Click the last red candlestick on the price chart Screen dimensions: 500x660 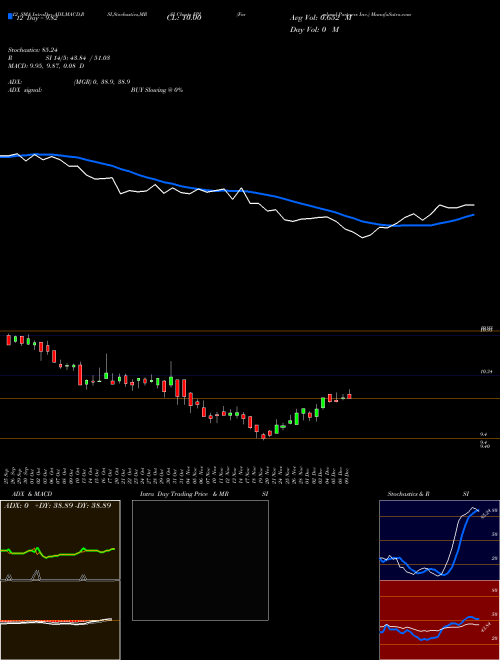(349, 395)
